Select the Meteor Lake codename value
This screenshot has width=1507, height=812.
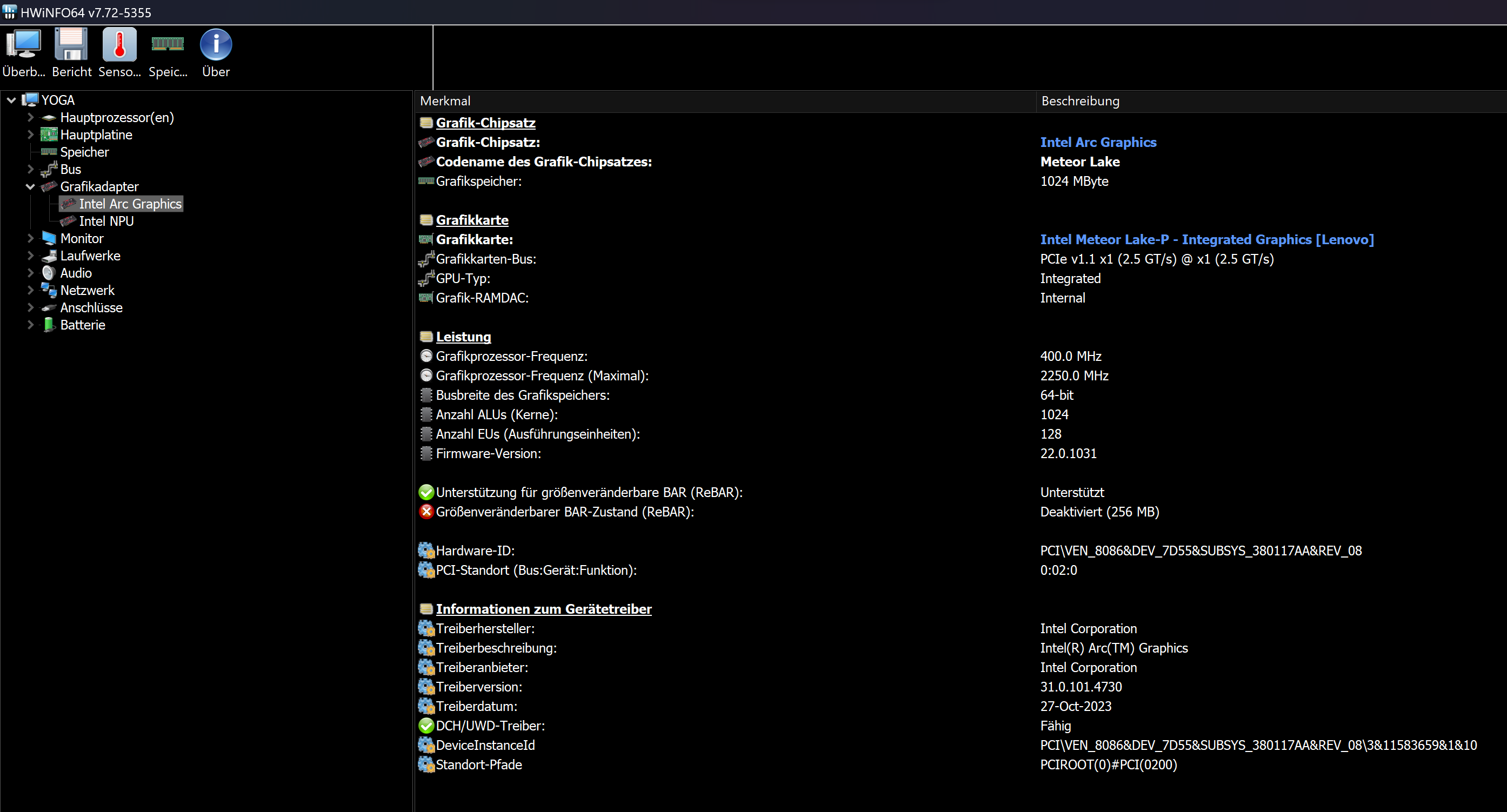[1080, 162]
